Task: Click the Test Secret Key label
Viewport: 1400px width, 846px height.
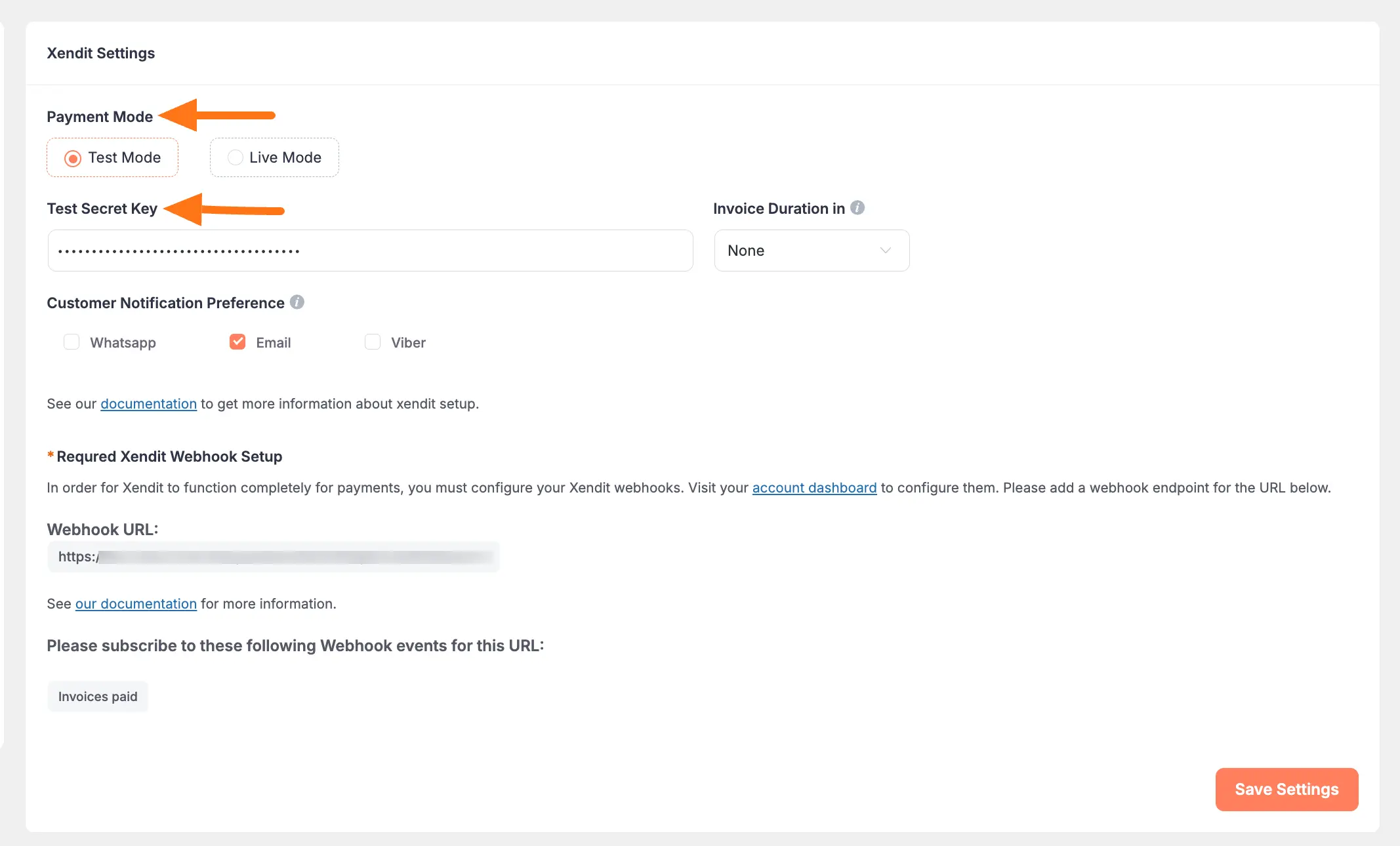Action: 102,208
